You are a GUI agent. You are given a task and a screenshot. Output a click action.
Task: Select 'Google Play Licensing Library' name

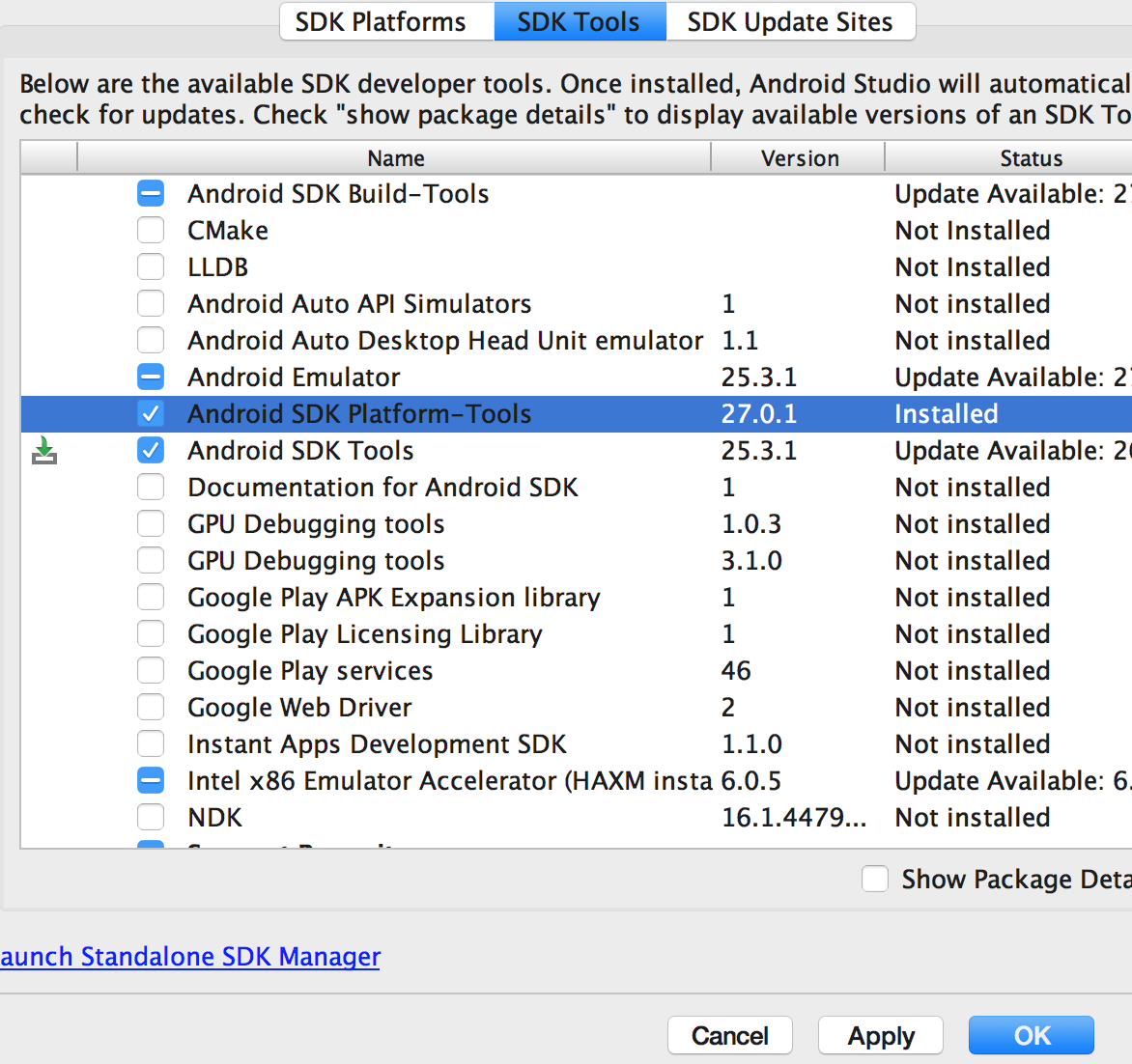pyautogui.click(x=365, y=634)
